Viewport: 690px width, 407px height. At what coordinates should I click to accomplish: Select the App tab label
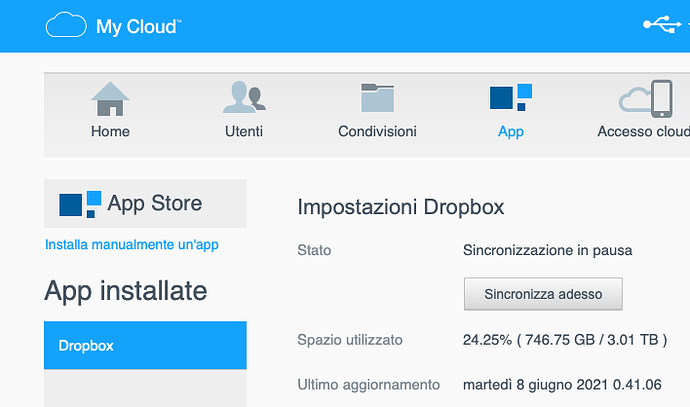coord(511,132)
